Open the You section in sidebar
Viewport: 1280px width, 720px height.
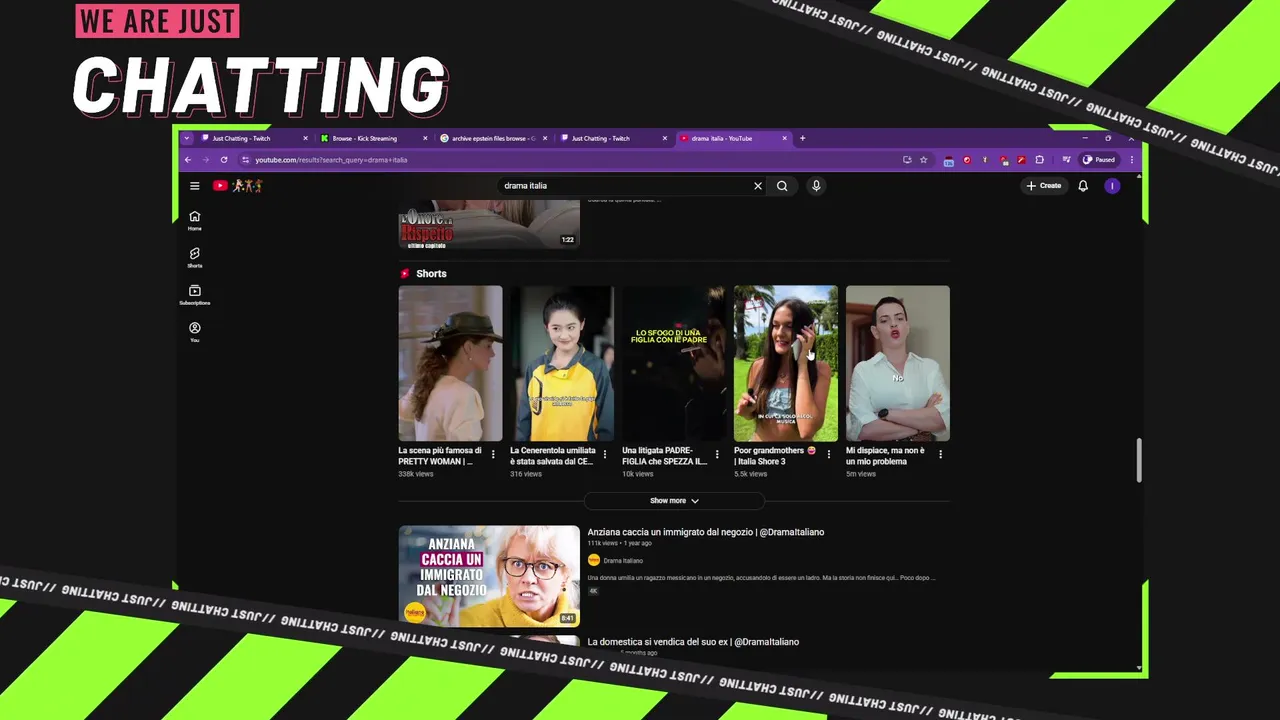tap(195, 332)
